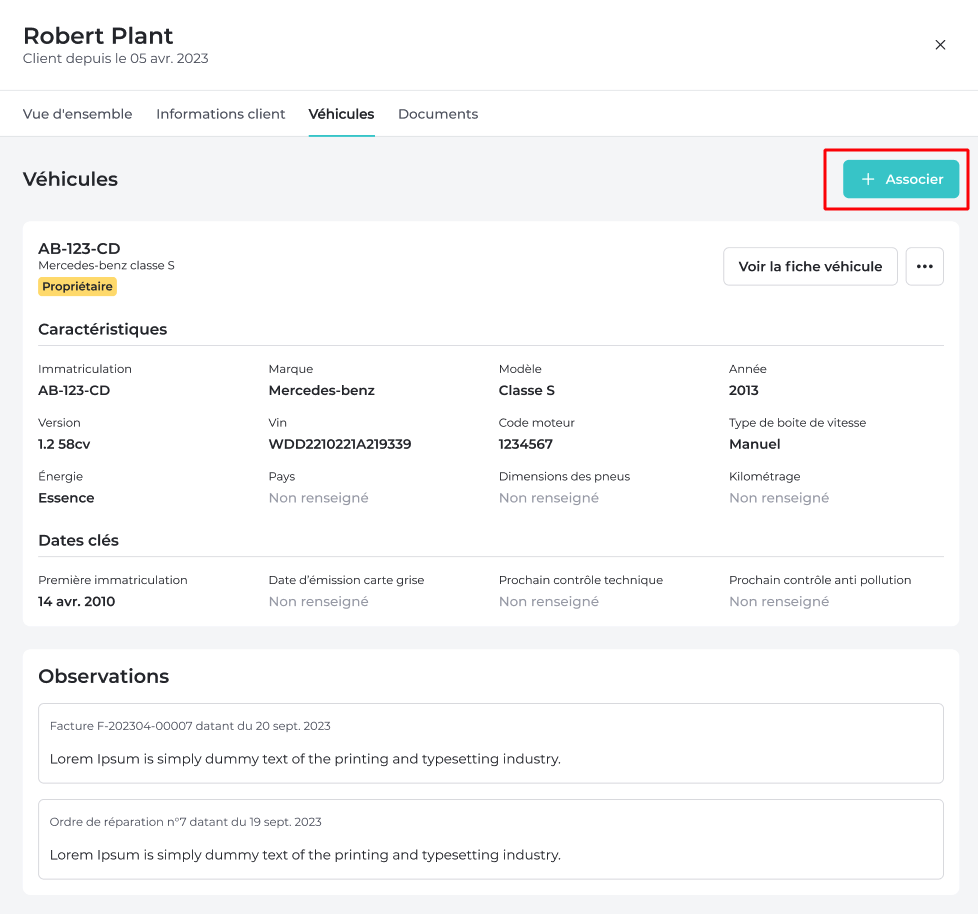Image resolution: width=978 pixels, height=914 pixels.
Task: Switch to the Informations client tab
Action: (x=220, y=114)
